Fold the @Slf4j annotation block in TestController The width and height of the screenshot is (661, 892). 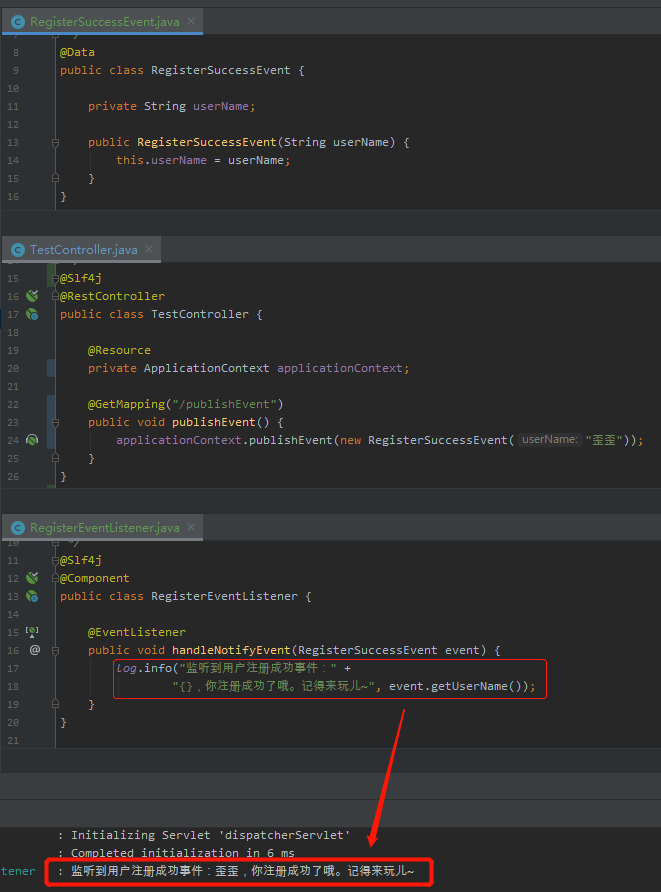click(x=55, y=278)
